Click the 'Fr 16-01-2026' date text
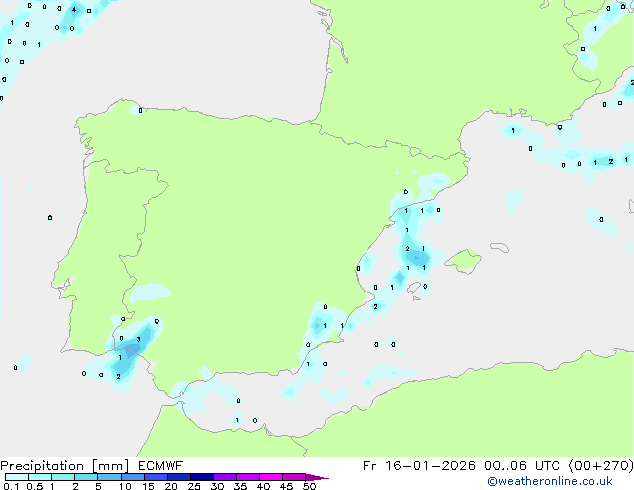This screenshot has height=490, width=634. coord(419,466)
